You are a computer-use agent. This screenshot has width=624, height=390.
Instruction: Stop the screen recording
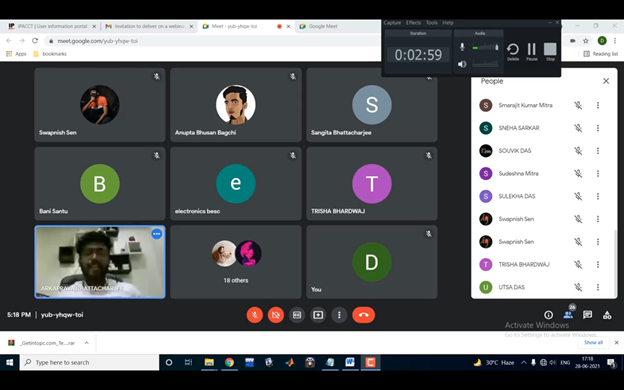[x=550, y=52]
